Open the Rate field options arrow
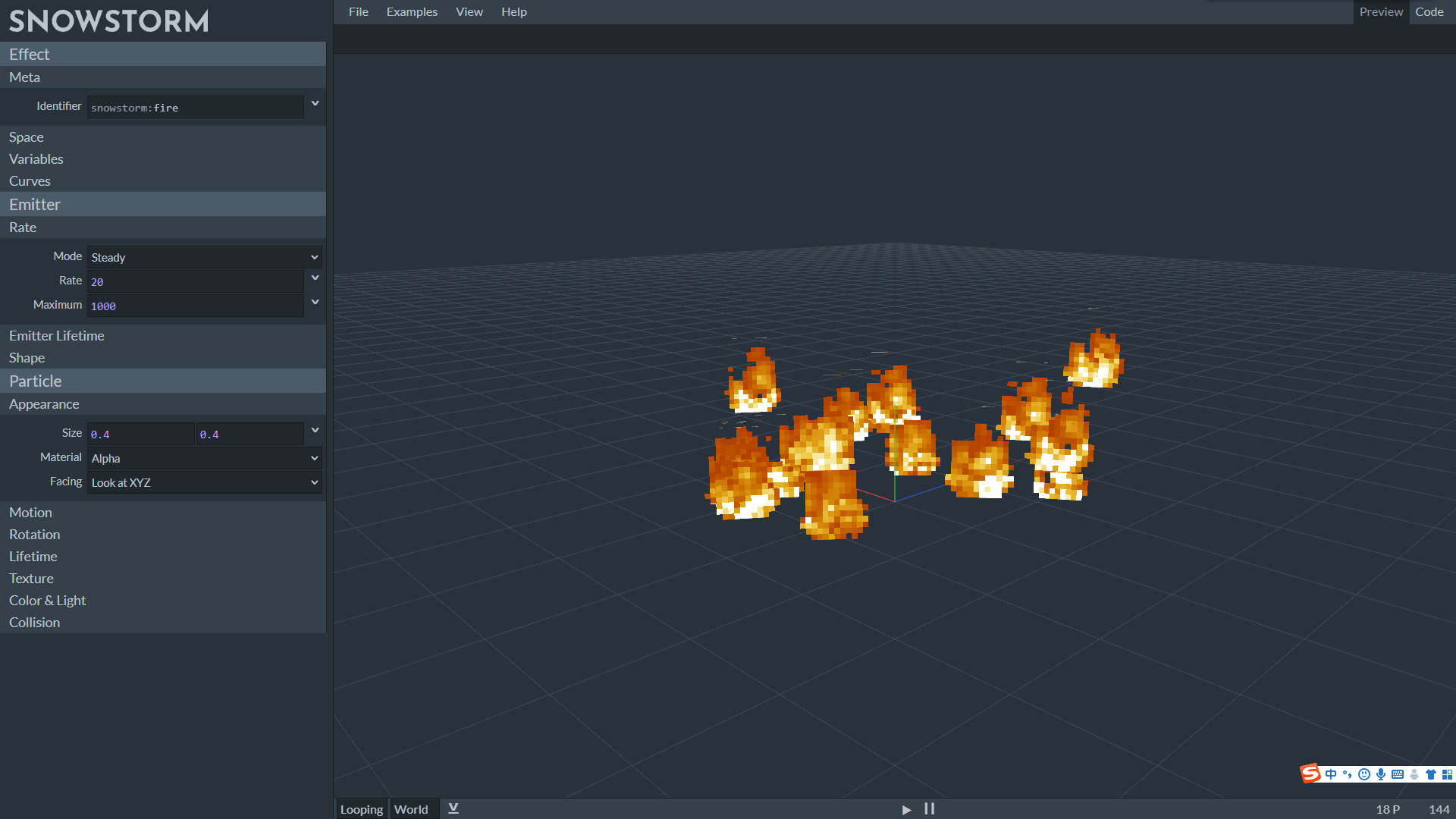This screenshot has width=1456, height=819. [315, 278]
